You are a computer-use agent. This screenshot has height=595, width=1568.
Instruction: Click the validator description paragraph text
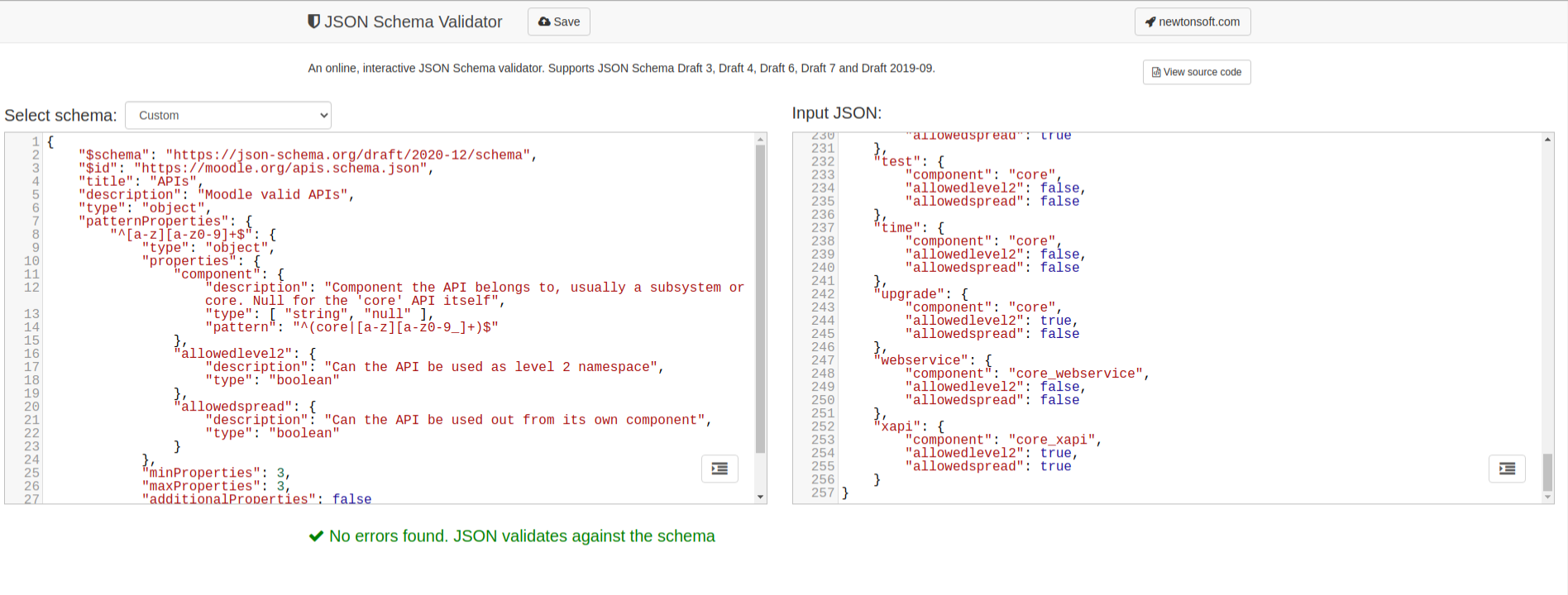[x=621, y=68]
